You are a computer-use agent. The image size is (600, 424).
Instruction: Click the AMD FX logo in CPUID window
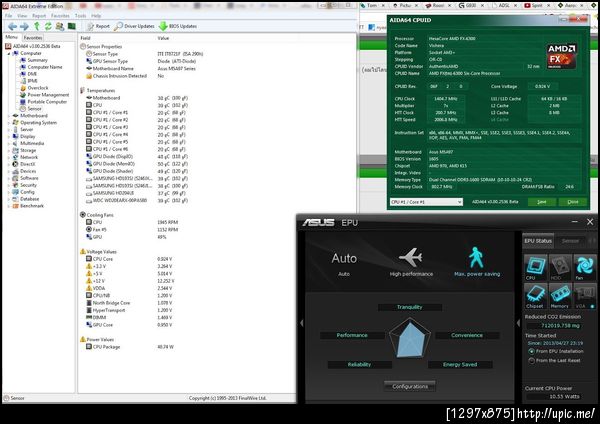coord(561,56)
